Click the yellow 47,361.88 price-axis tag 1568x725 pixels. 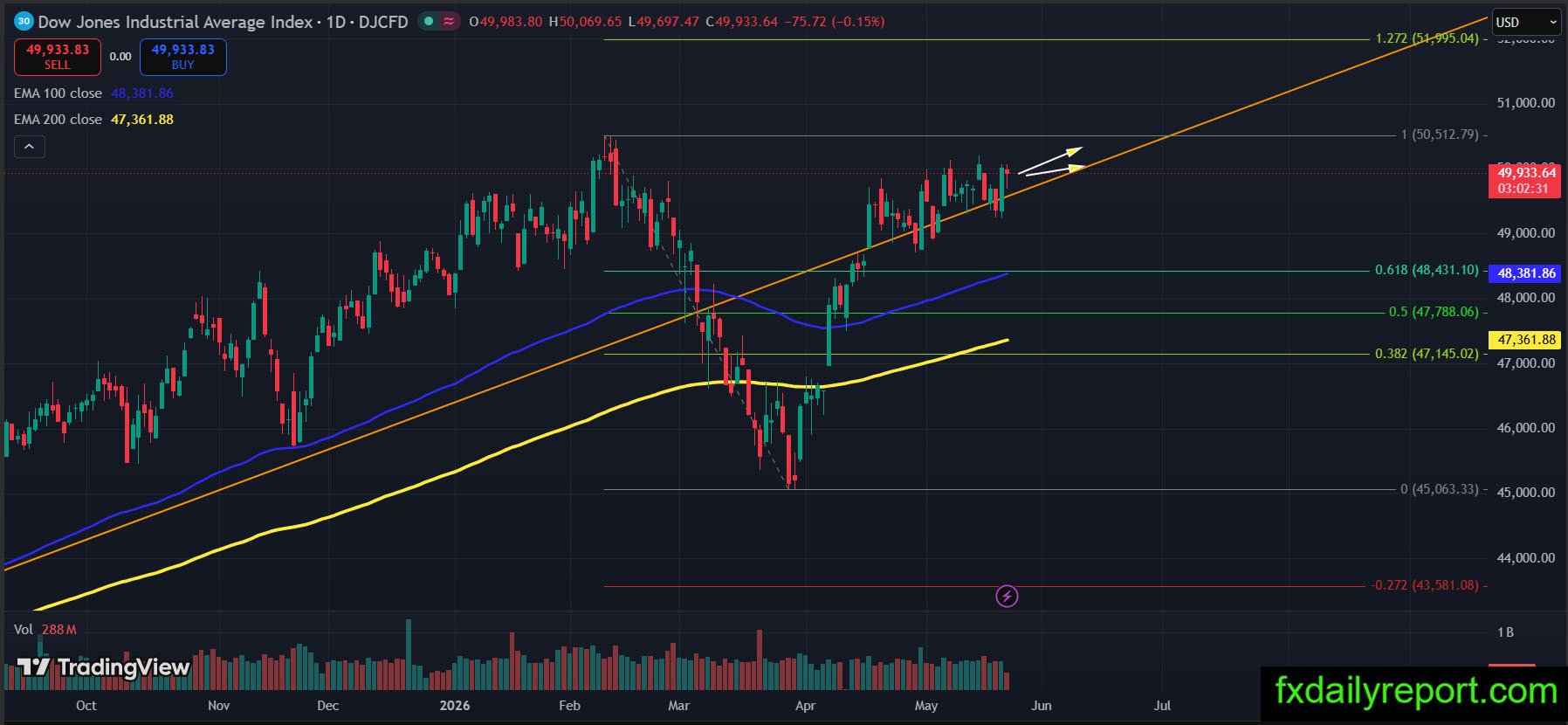pyautogui.click(x=1524, y=340)
